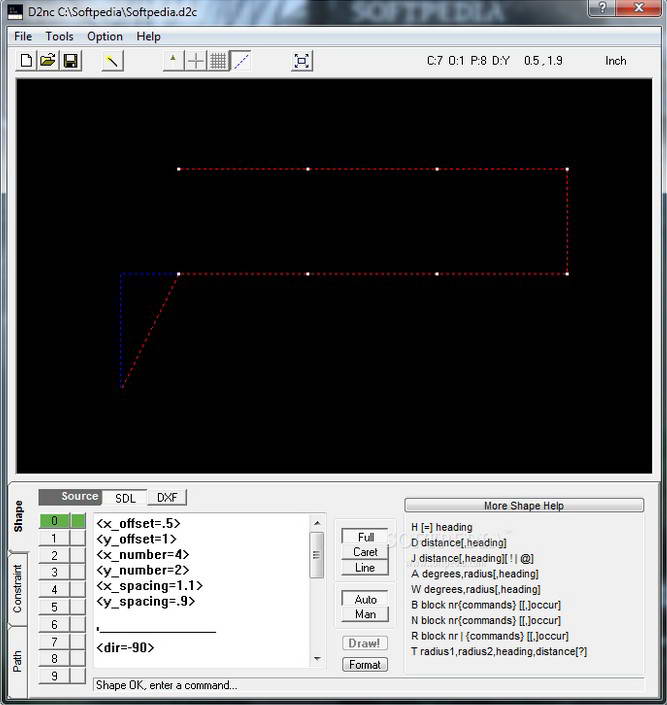Viewport: 667px width, 705px height.
Task: Create a new file with the blank page icon
Action: (26, 61)
